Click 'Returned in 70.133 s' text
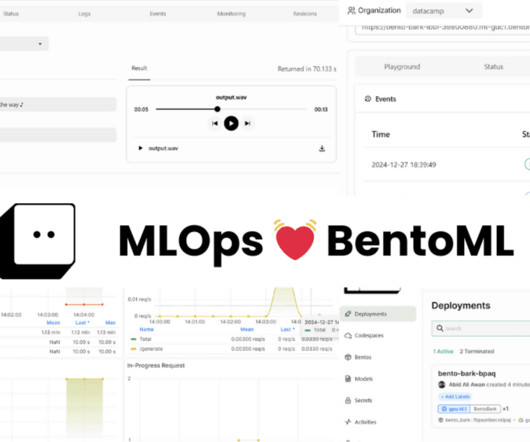This screenshot has height=442, width=530. (307, 69)
